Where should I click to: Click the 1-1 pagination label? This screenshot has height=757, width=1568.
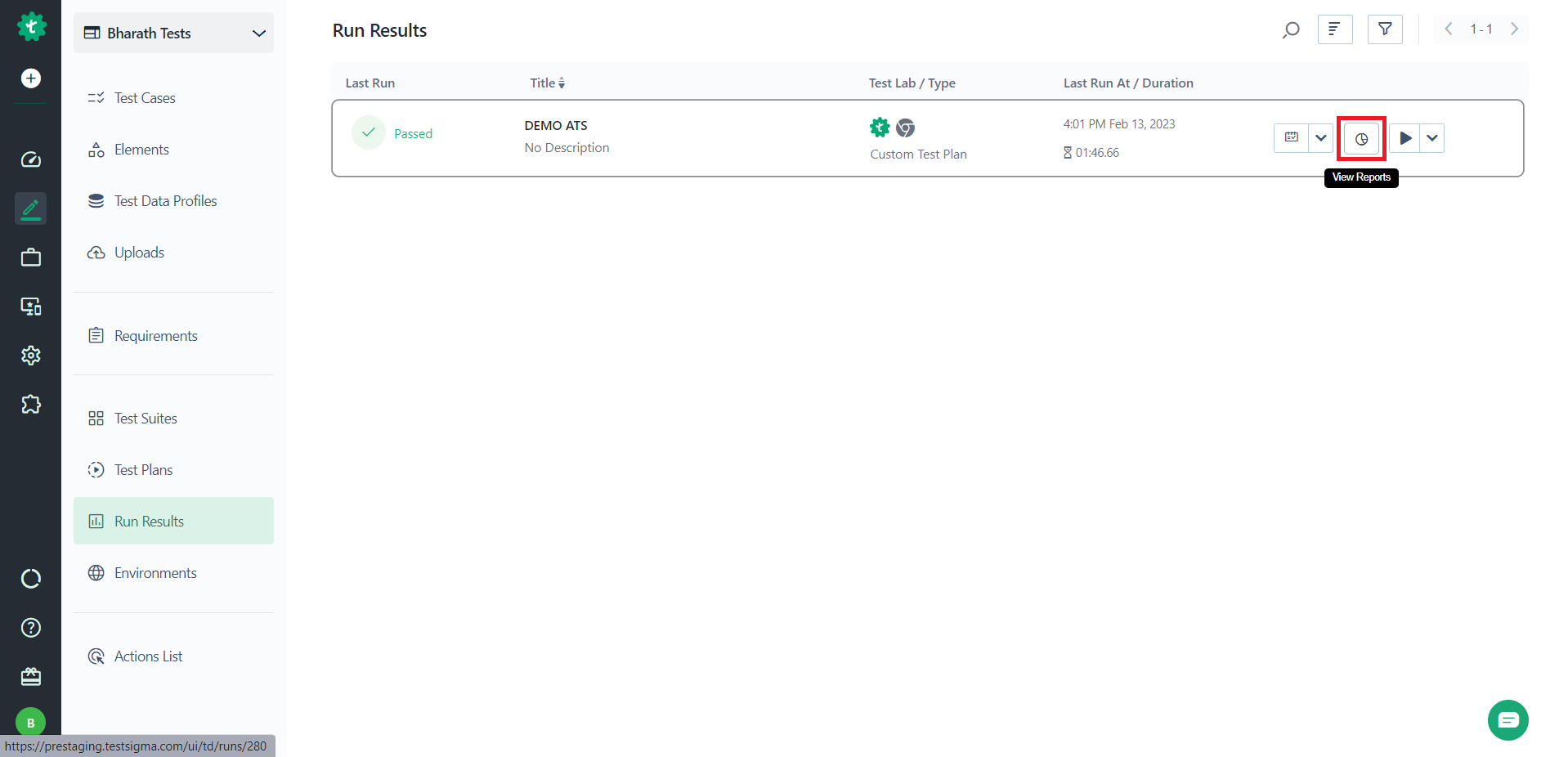[1481, 29]
